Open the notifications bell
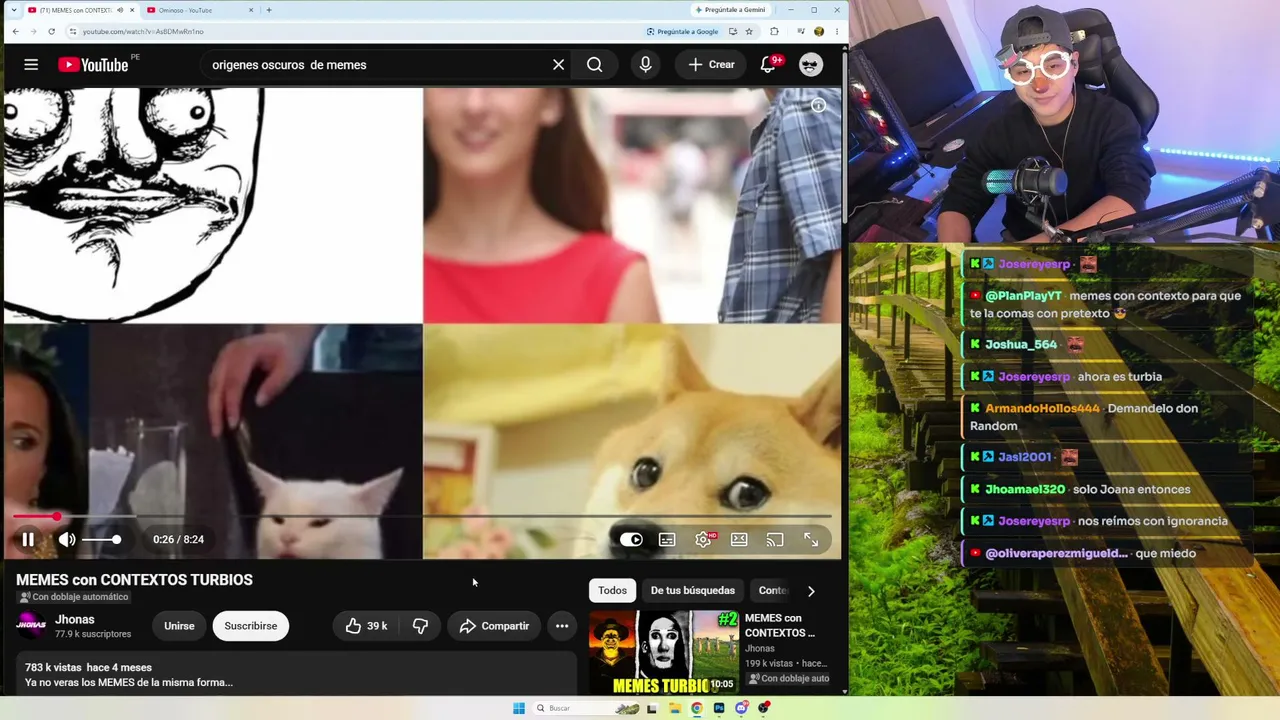The height and width of the screenshot is (720, 1280). 768,65
